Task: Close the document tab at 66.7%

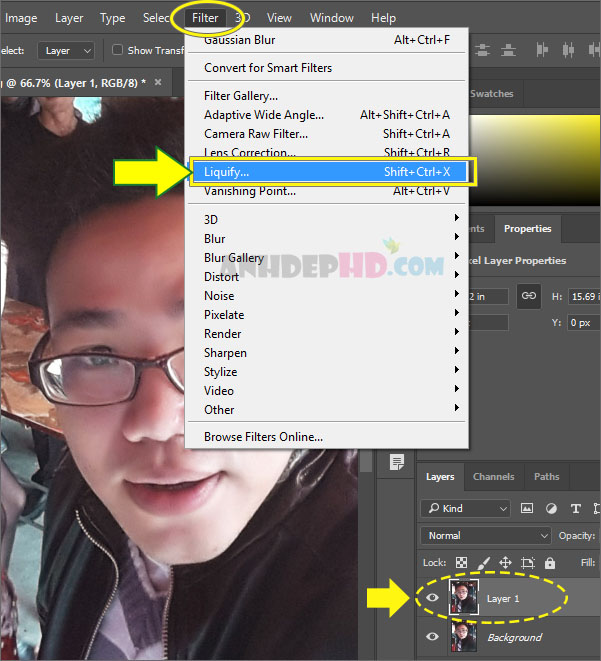Action: [x=158, y=82]
